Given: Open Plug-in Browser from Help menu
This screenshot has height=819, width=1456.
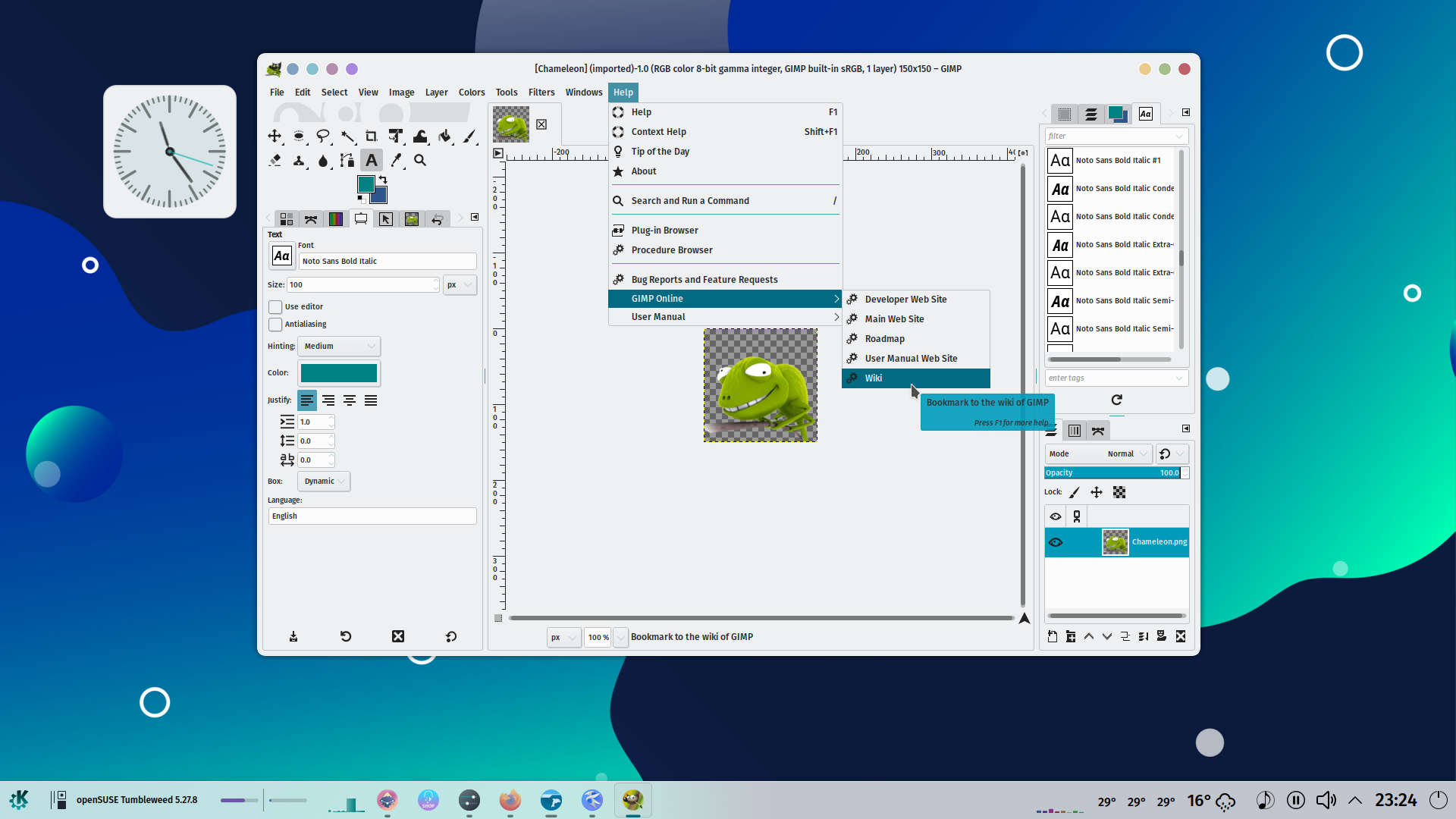Looking at the screenshot, I should tap(726, 231).
